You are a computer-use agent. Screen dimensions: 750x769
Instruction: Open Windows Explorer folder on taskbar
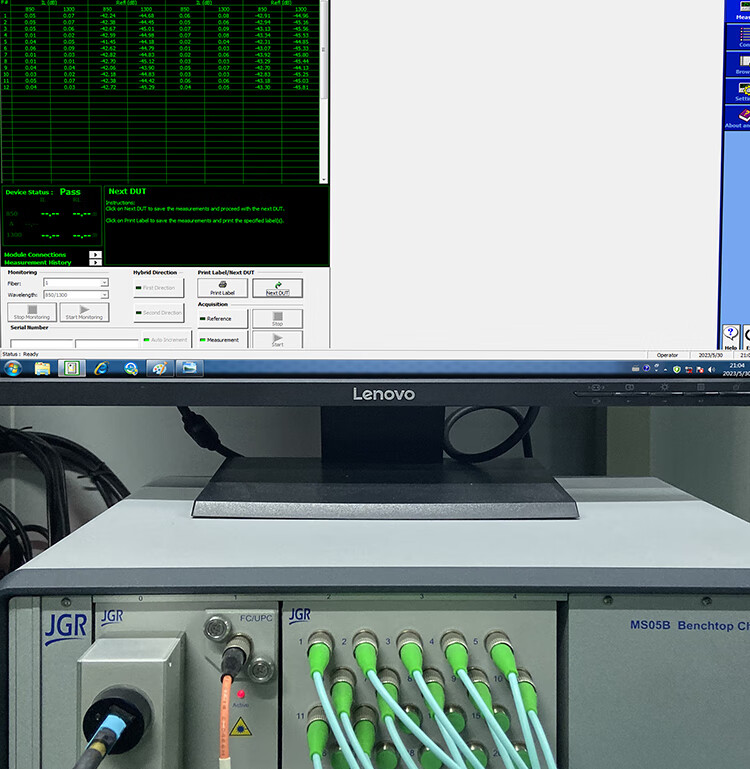pyautogui.click(x=42, y=368)
